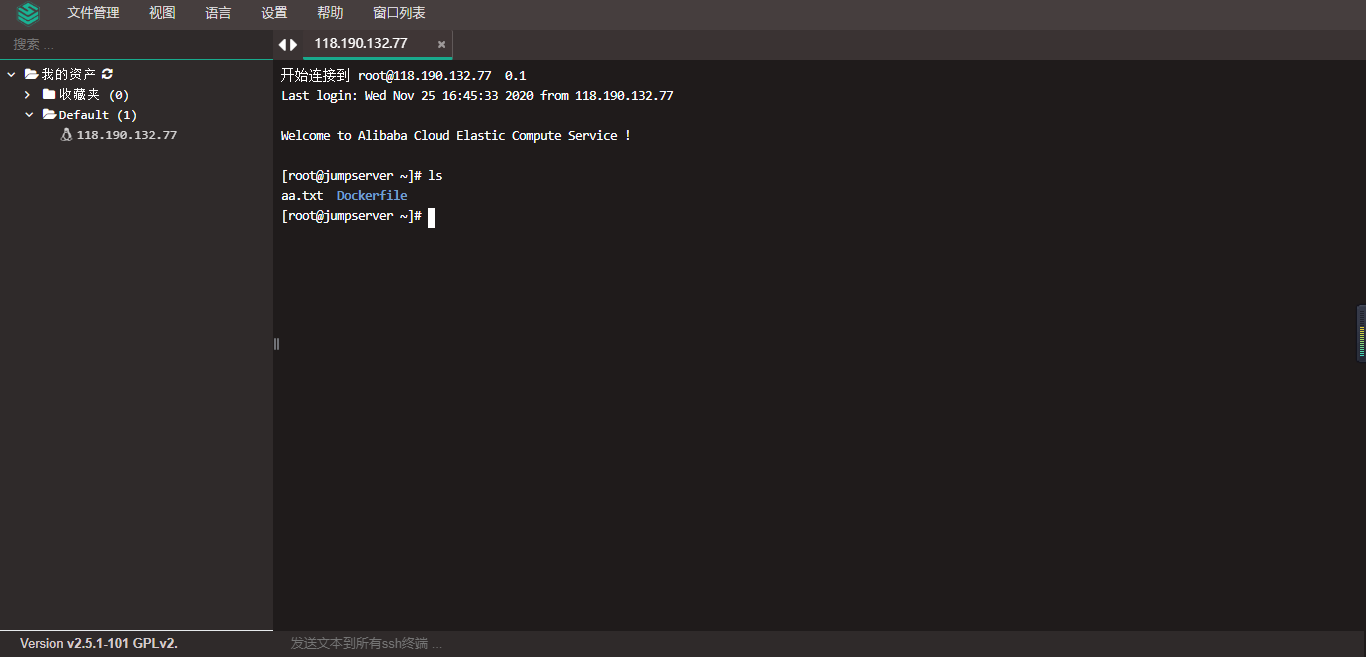Click the sidebar splitter handle
Screen dimensions: 1366x657
(276, 344)
